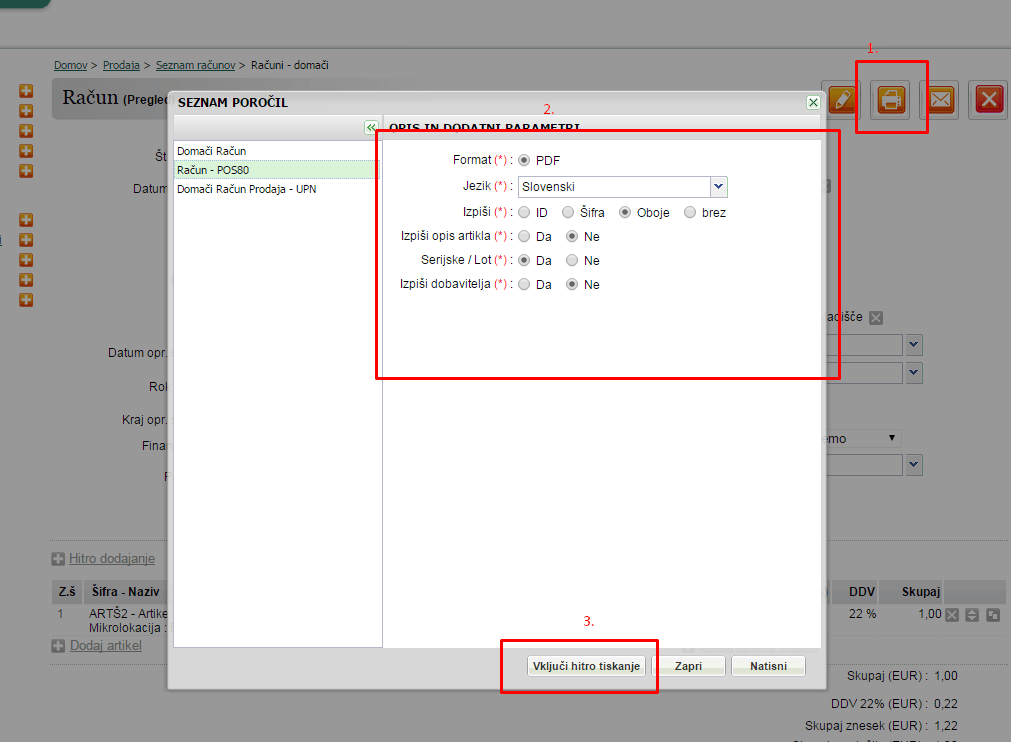1011x742 pixels.
Task: Select Oboje radio in Izpiši
Action: (624, 212)
